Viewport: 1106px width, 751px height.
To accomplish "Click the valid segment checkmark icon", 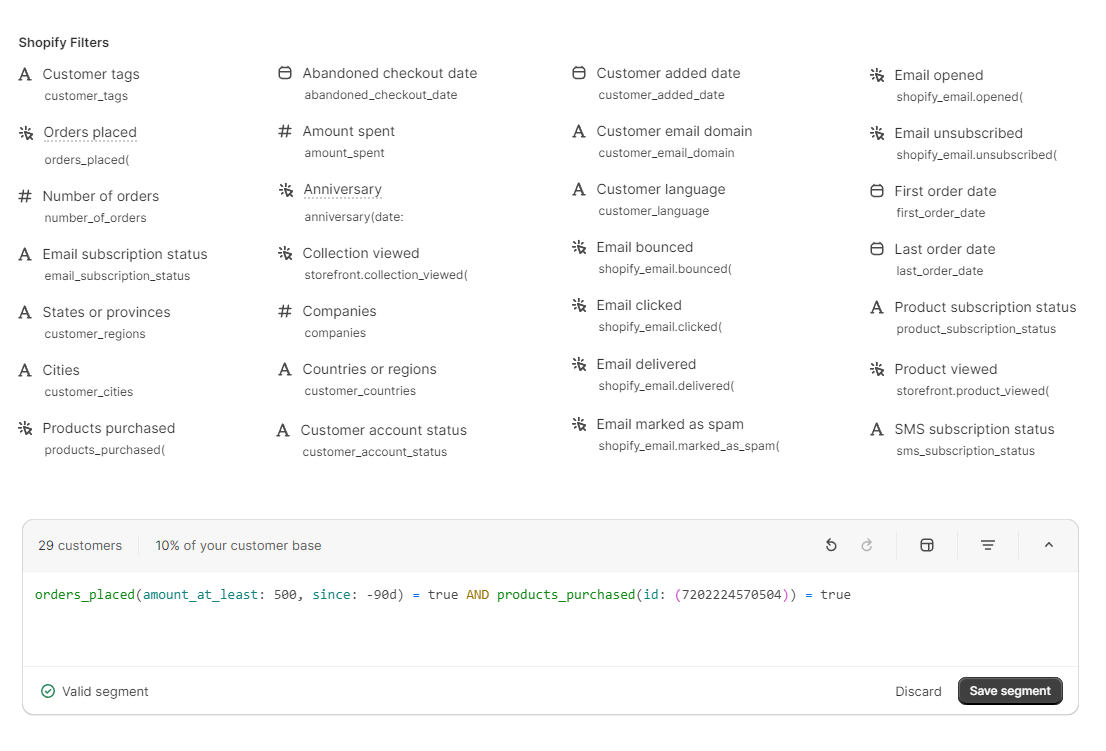I will (x=48, y=691).
